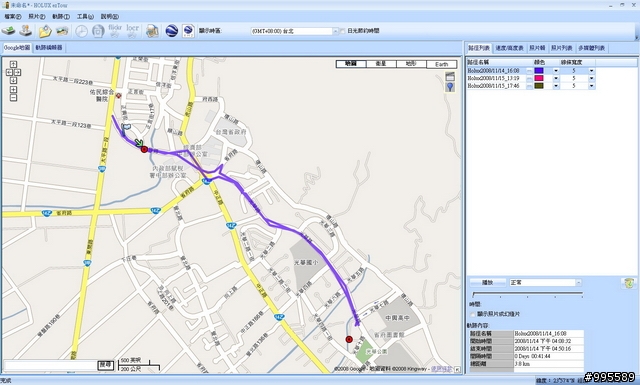Open color dropdown for track 2008/11/14_16:08

pos(556,71)
